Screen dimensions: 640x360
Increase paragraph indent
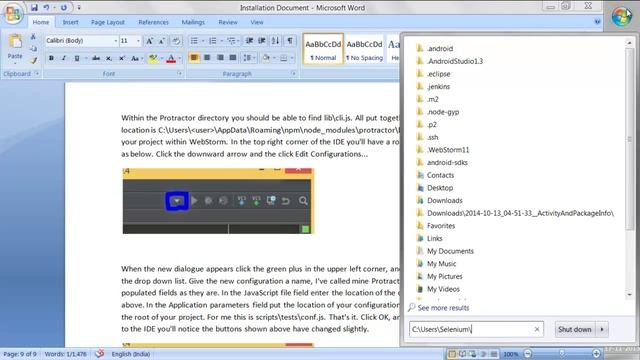pyautogui.click(x=262, y=41)
